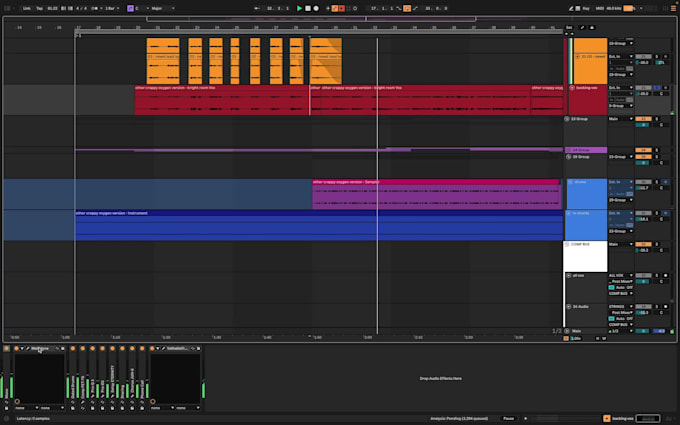Click backing vox volume value field
680x425 pixels.
tap(643, 94)
